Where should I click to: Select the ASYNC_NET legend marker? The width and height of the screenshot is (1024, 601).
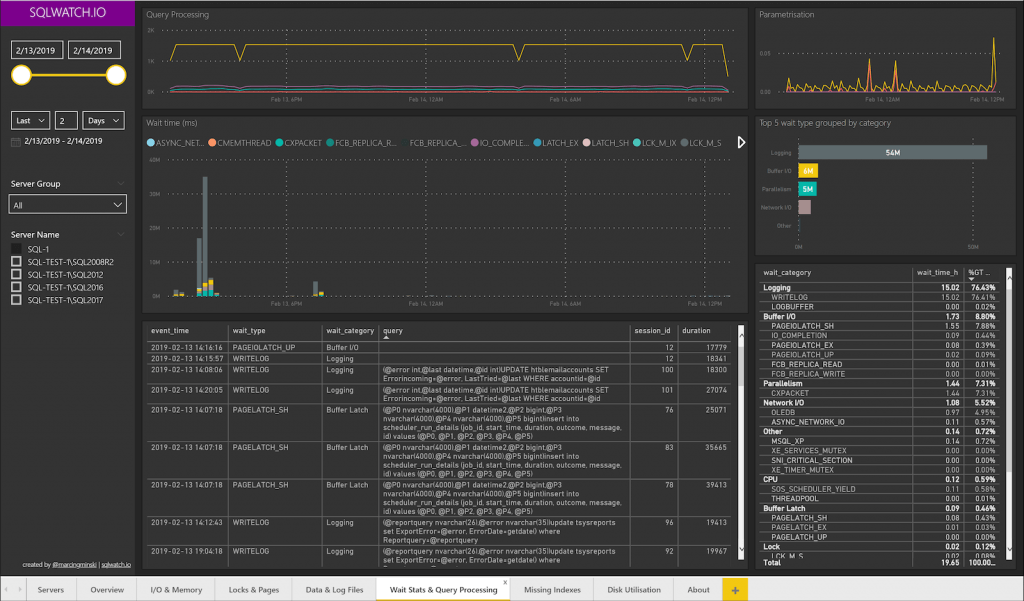click(150, 140)
